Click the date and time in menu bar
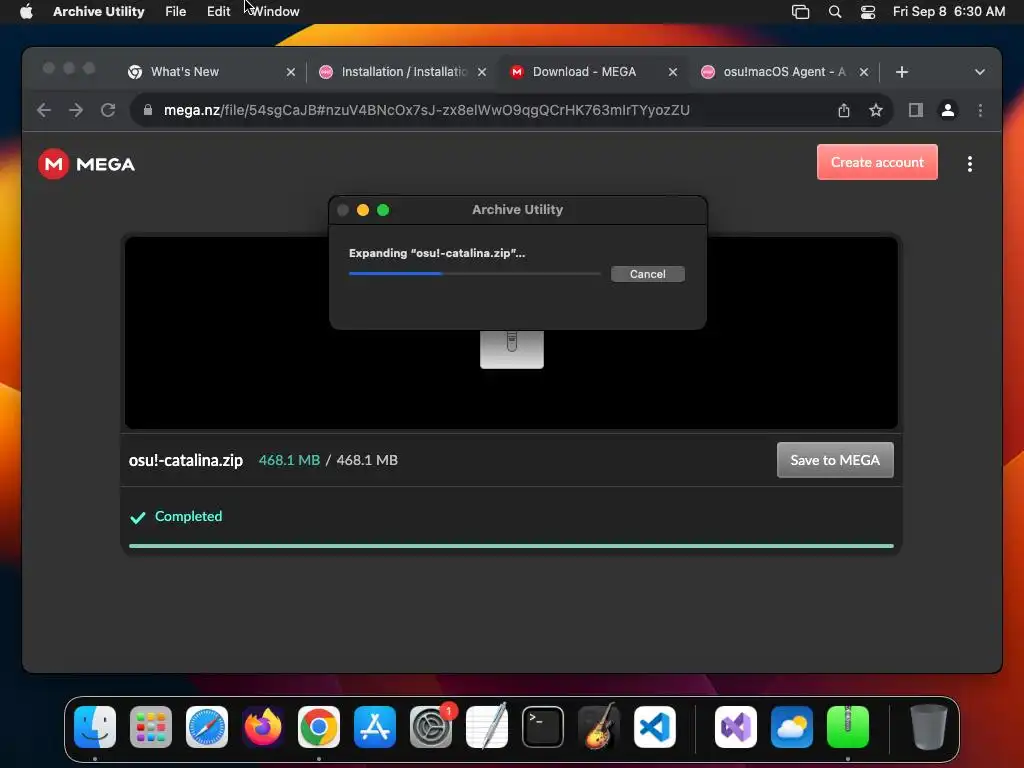The height and width of the screenshot is (768, 1024). [x=948, y=11]
